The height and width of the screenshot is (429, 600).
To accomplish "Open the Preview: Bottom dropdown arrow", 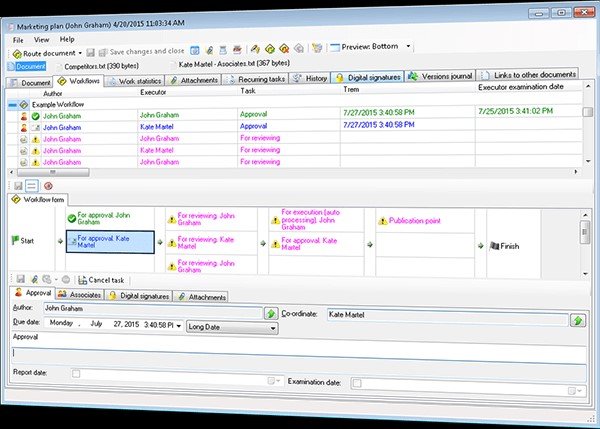I will coord(408,46).
